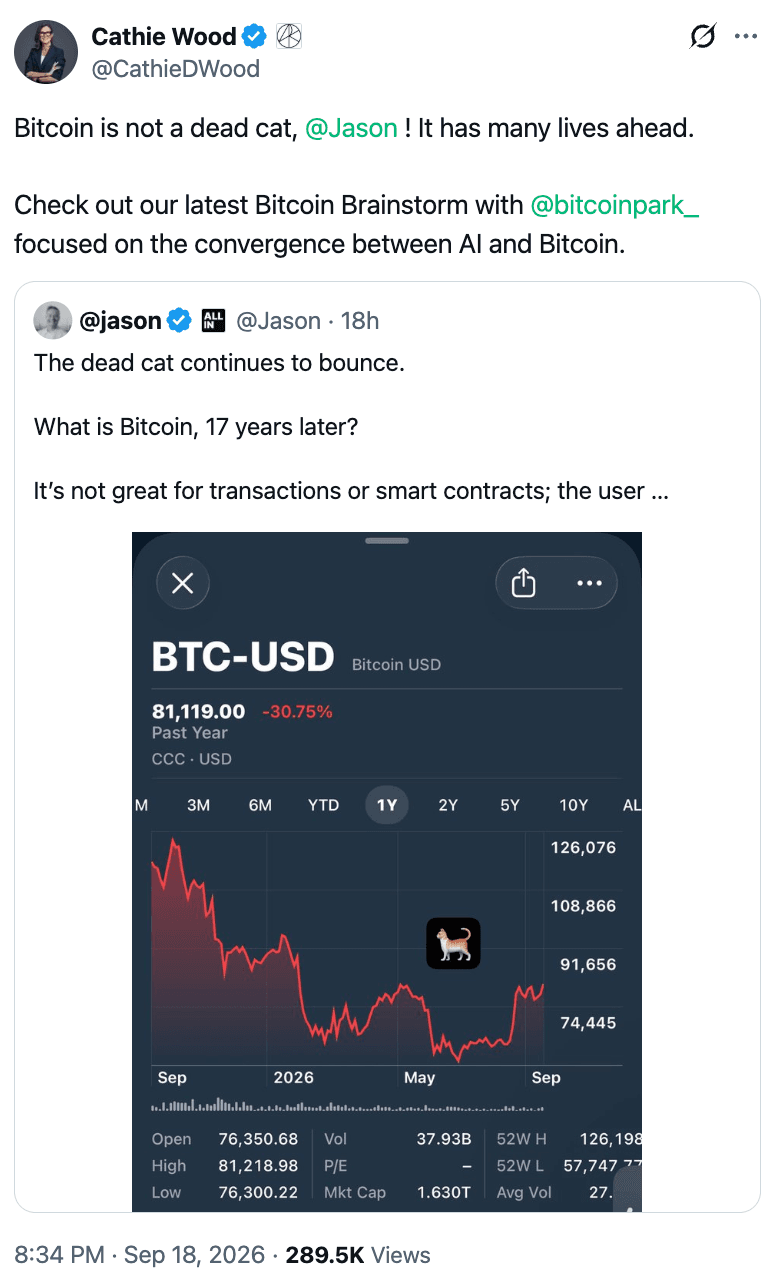
Task: Click the 8:34 PM Sep 18, 2026 timestamp
Action: pos(140,1255)
